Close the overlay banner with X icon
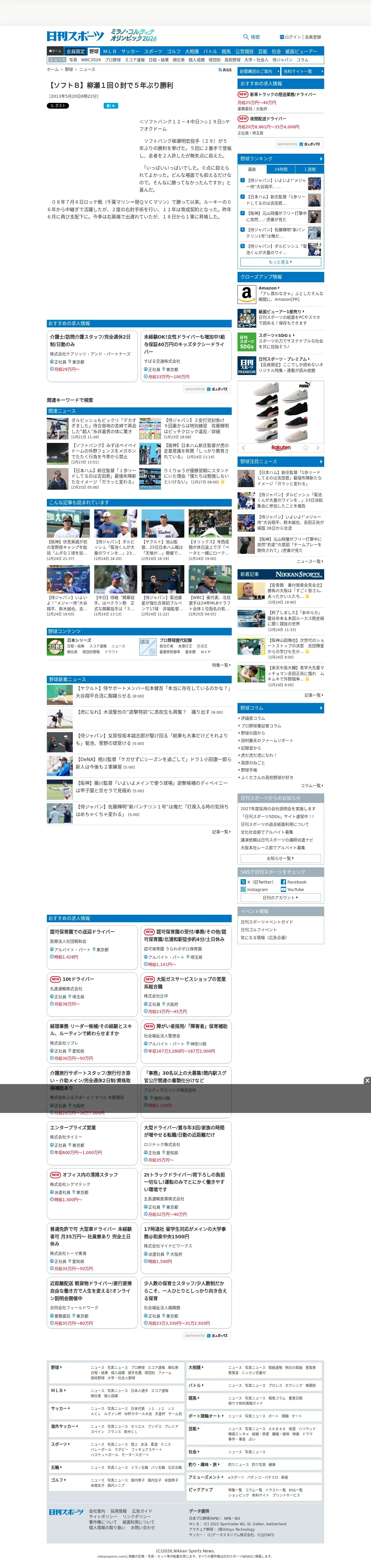371x1568 pixels. [367, 1080]
